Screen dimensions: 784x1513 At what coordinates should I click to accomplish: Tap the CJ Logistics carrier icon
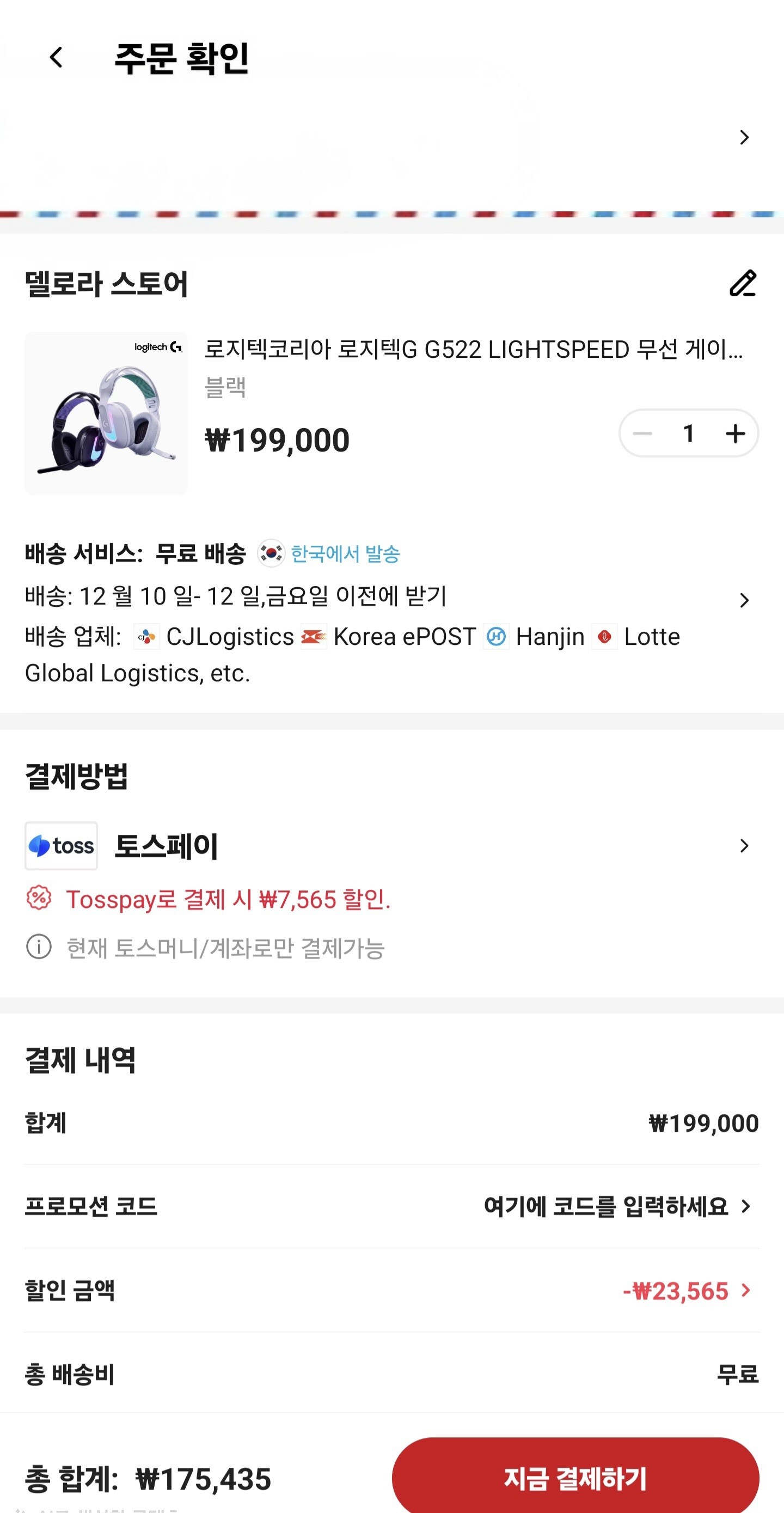[146, 637]
